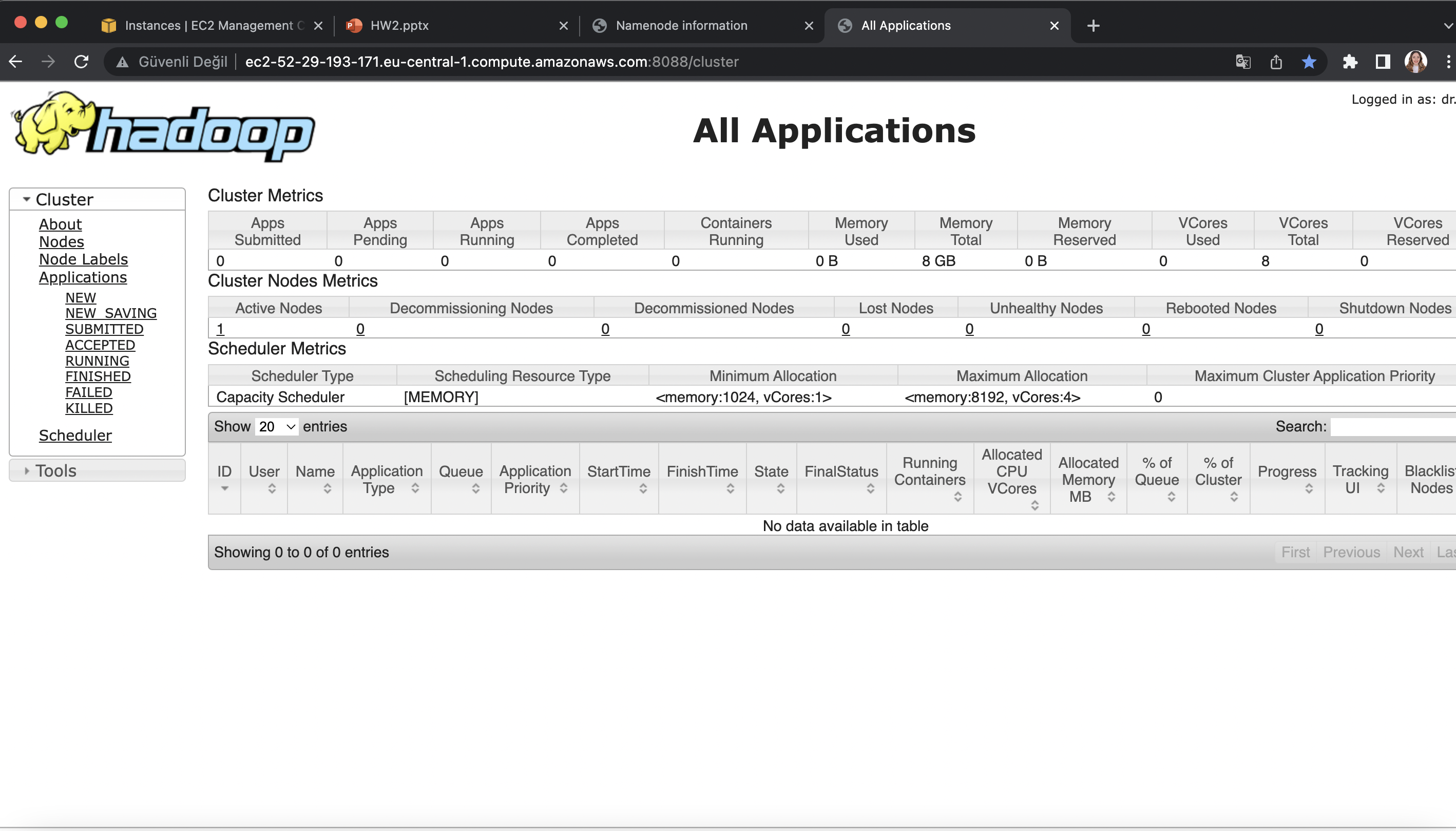Expand the Tools sidebar section
1456x831 pixels.
[x=27, y=470]
